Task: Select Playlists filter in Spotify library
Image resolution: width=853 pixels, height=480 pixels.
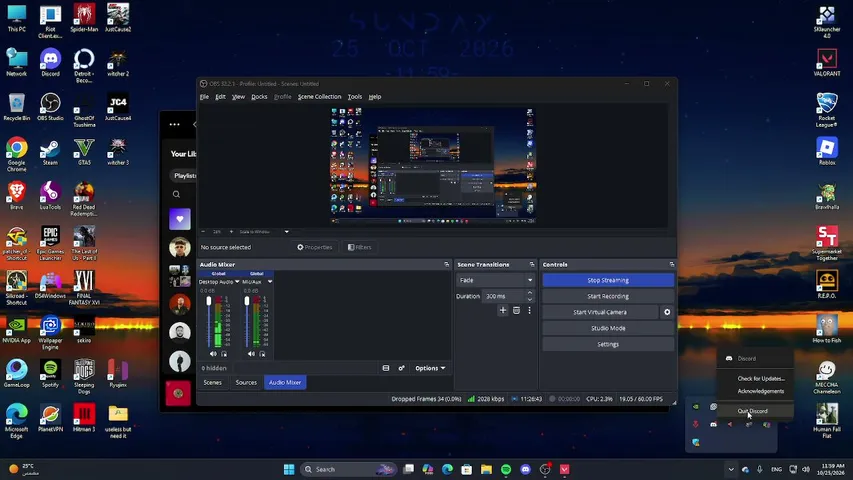Action: (185, 176)
